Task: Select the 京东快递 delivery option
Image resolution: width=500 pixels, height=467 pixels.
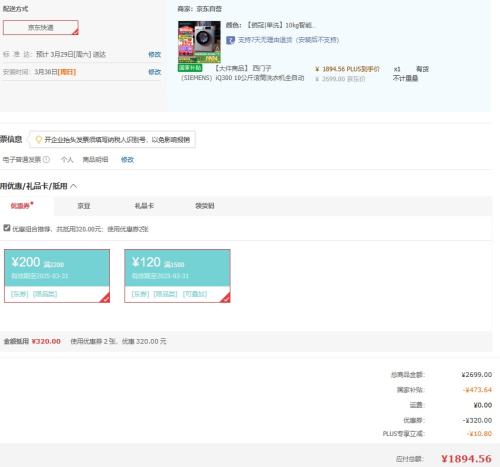Action: tap(41, 28)
